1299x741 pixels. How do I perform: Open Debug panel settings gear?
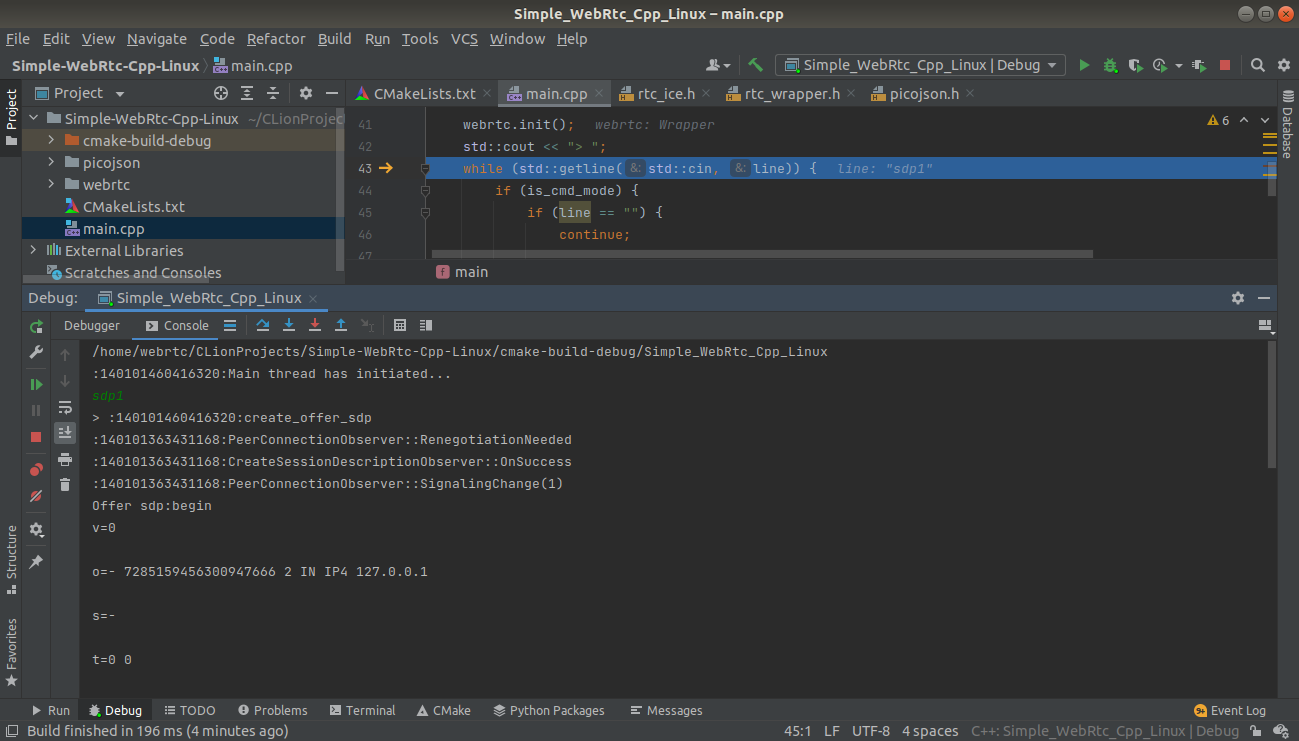pyautogui.click(x=1238, y=298)
